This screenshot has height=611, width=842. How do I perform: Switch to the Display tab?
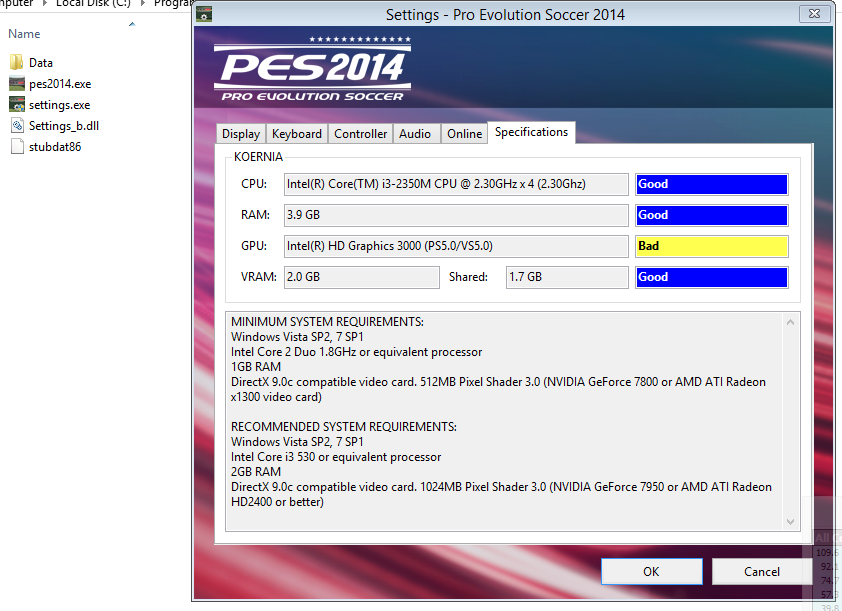click(x=240, y=132)
